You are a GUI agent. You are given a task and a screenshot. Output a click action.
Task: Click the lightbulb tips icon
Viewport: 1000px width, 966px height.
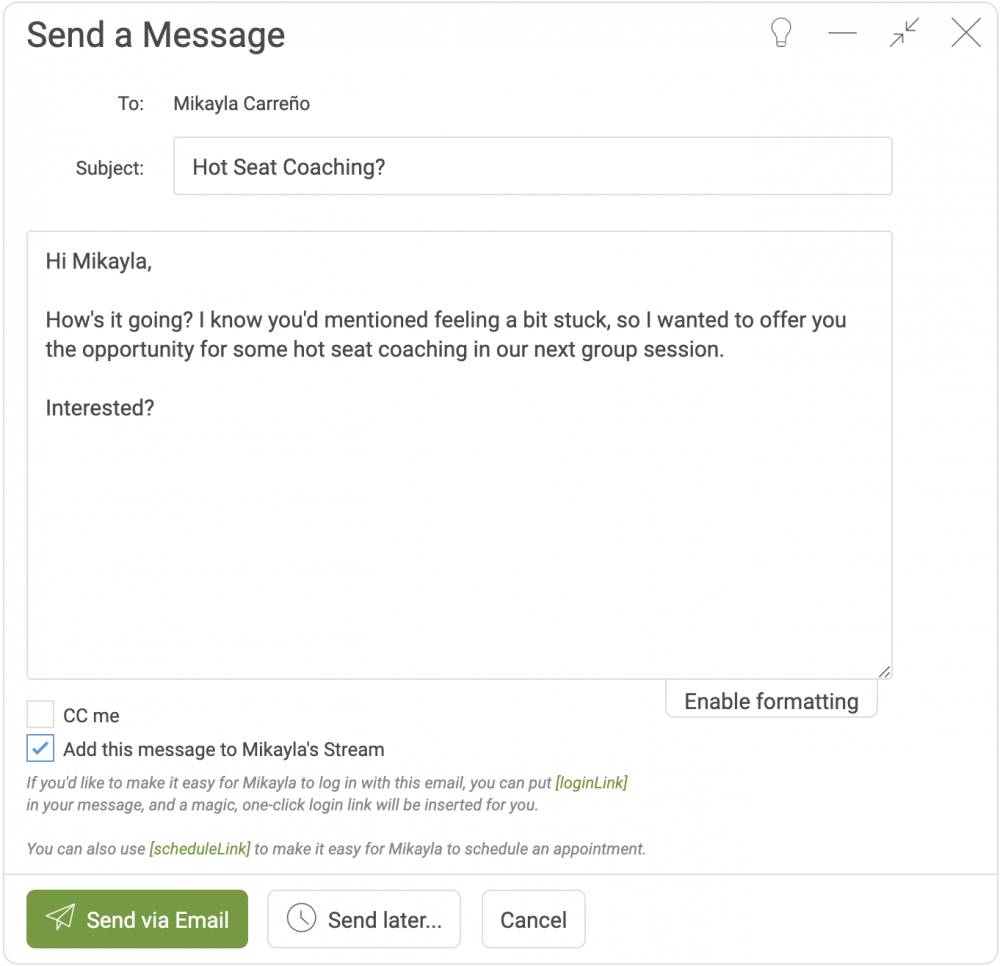coord(781,33)
